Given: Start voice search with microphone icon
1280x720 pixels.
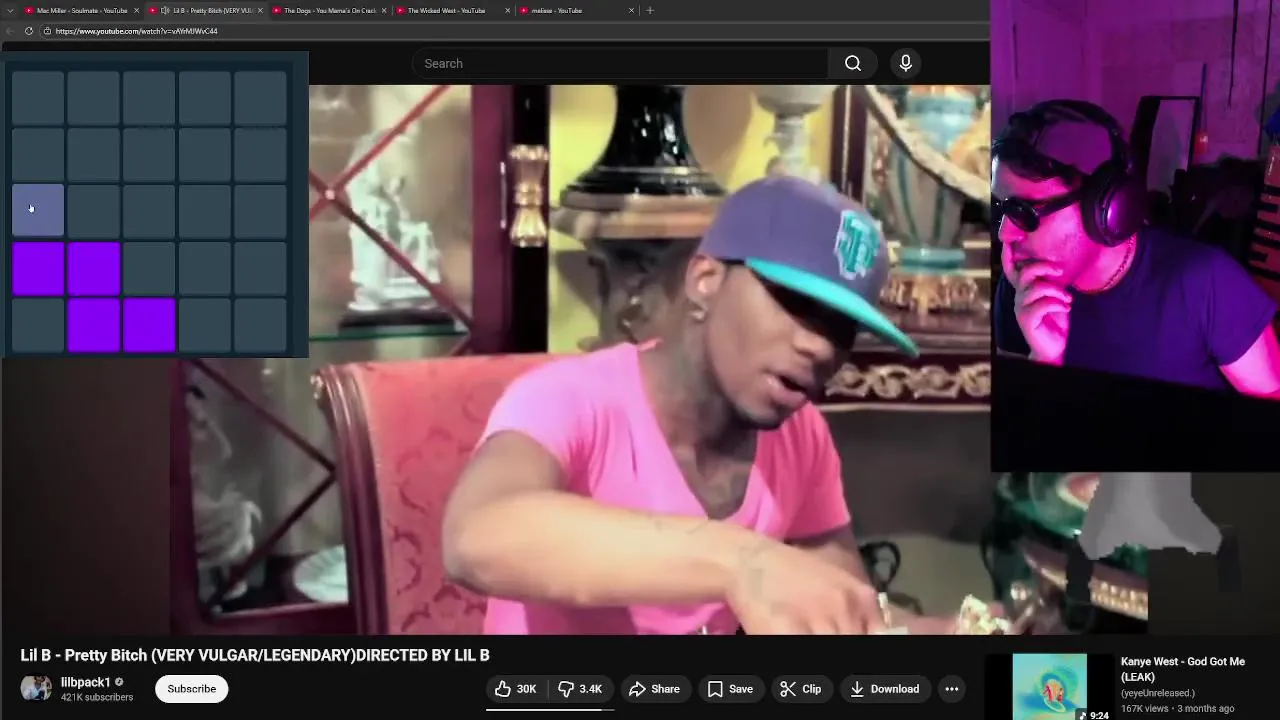Looking at the screenshot, I should tap(906, 63).
